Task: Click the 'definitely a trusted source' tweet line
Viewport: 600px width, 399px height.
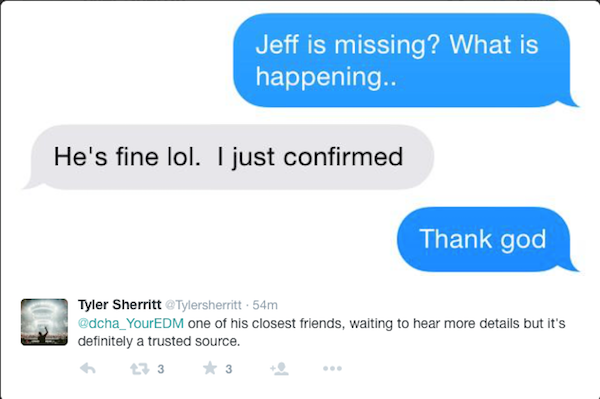Action: pyautogui.click(x=159, y=341)
